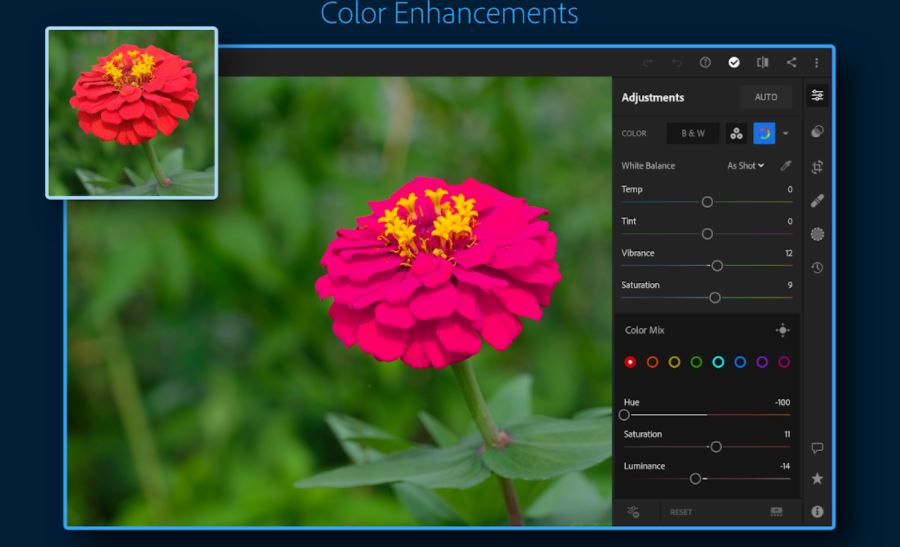Click the Luminance slider handle

point(695,479)
